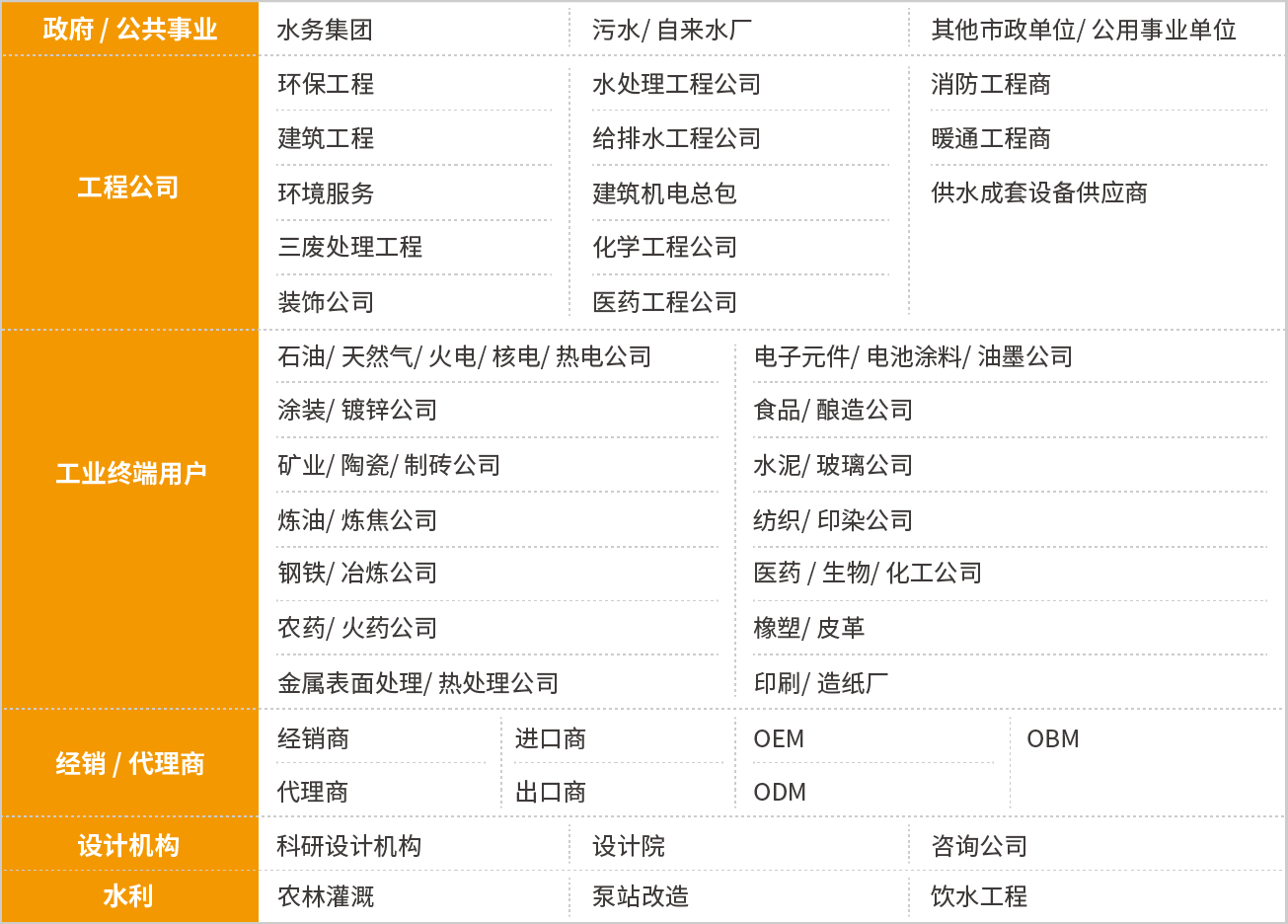Click the 水务集团 entry
Viewport: 1288px width, 924px height.
tap(325, 31)
